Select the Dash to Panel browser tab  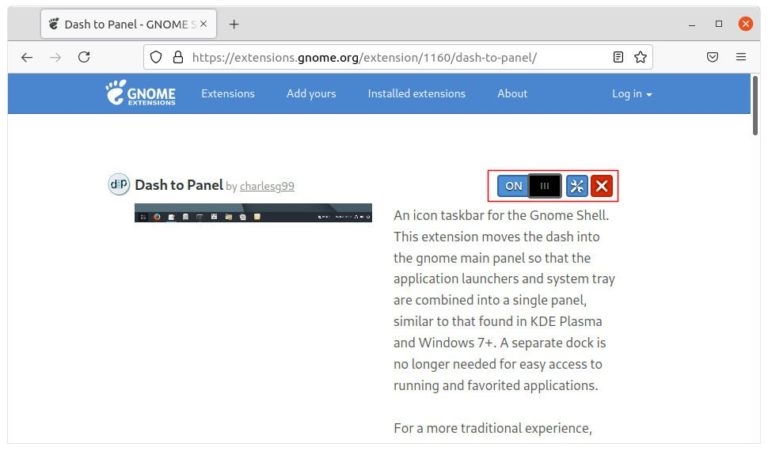[x=128, y=24]
